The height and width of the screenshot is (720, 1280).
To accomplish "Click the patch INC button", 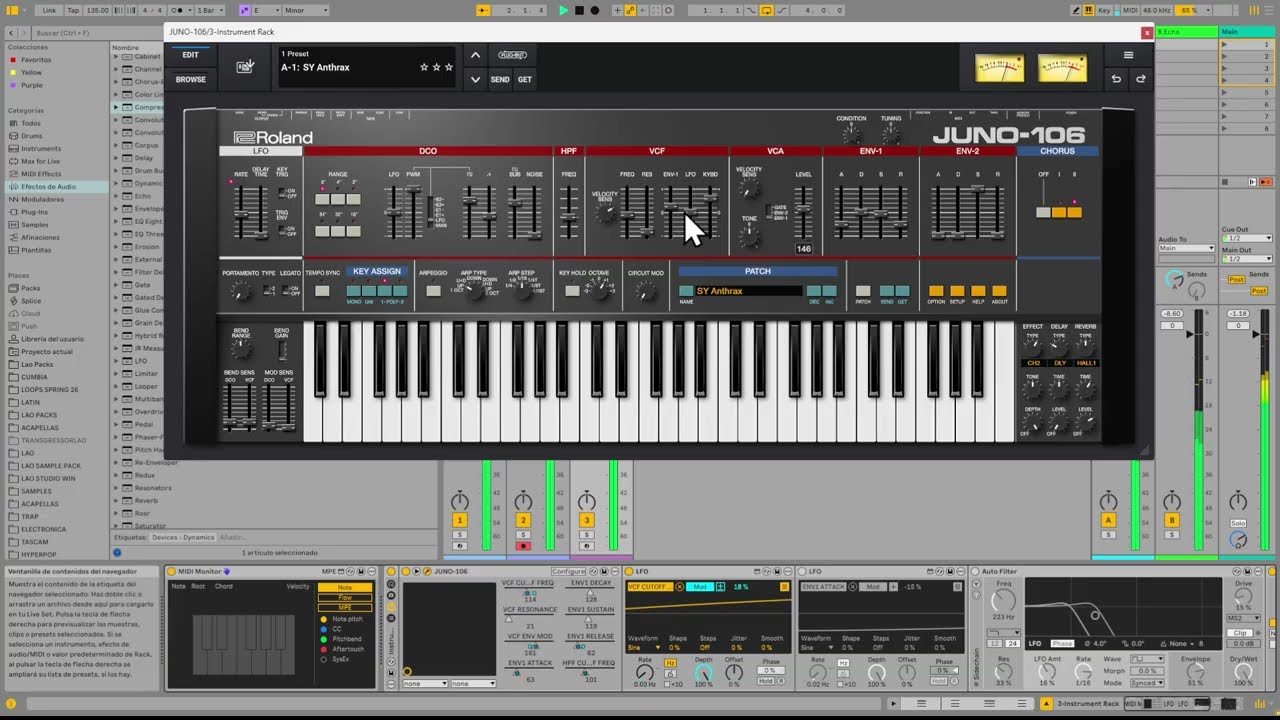I will 829,291.
